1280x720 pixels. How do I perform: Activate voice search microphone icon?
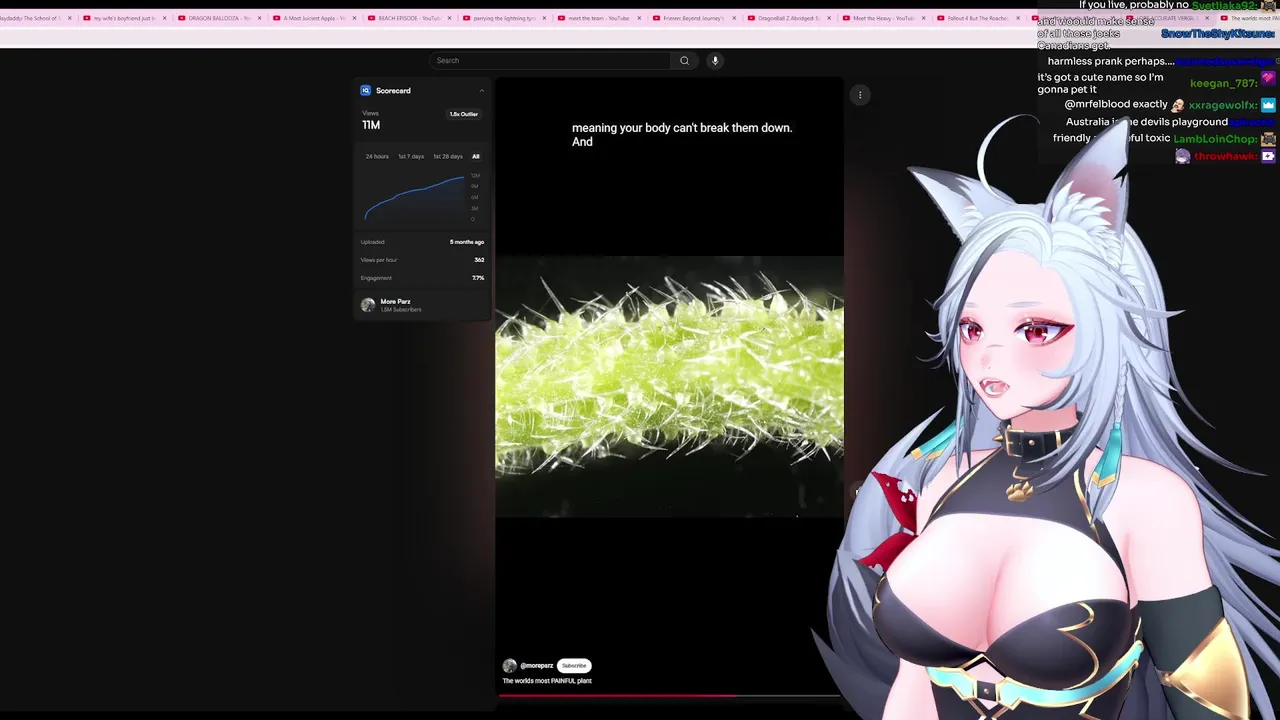715,61
